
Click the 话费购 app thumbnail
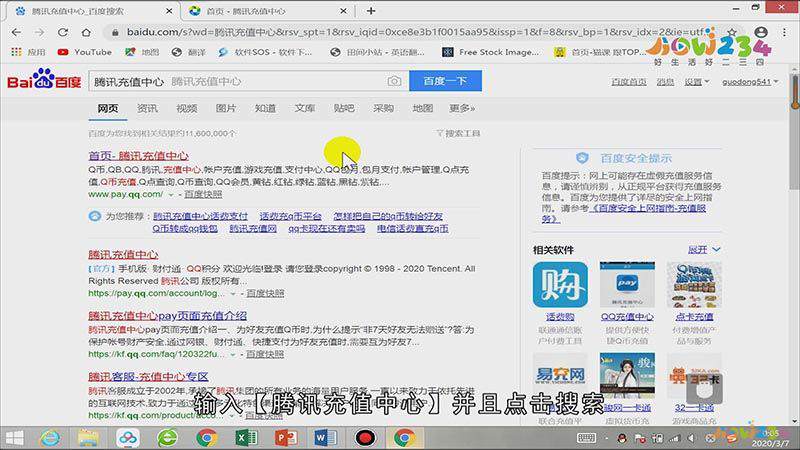(560, 285)
